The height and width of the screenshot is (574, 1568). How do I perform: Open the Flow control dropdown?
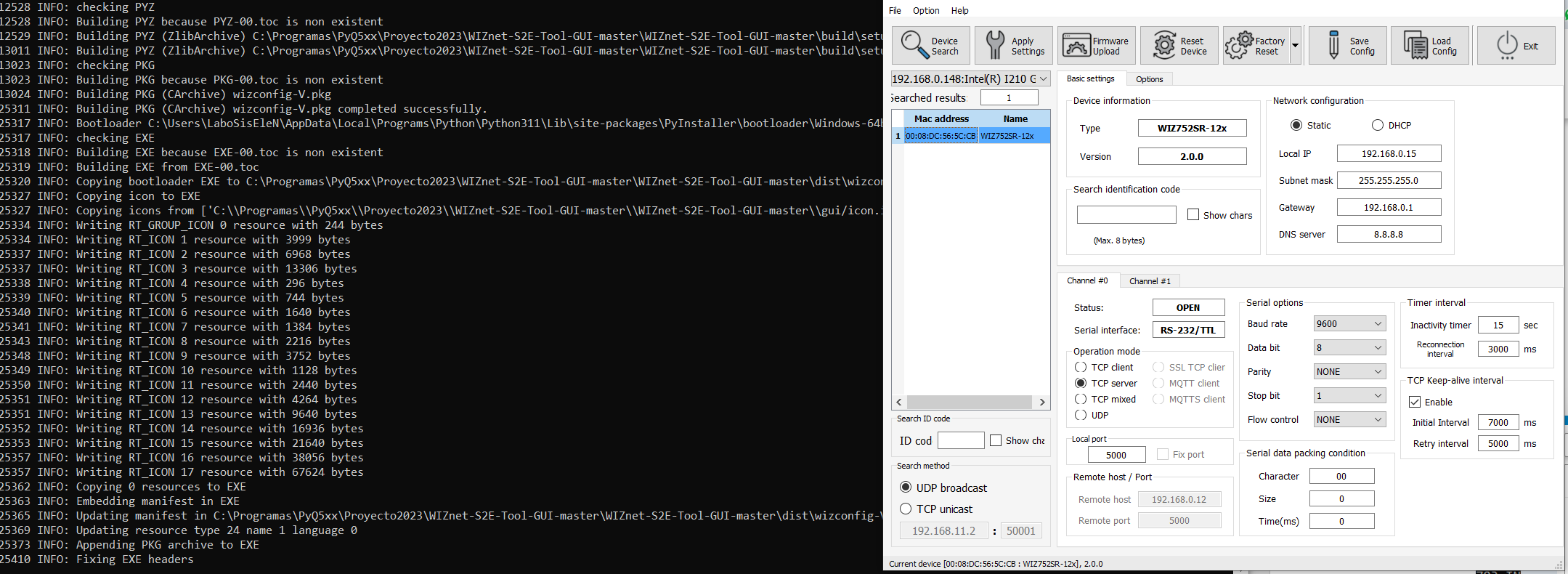1349,419
